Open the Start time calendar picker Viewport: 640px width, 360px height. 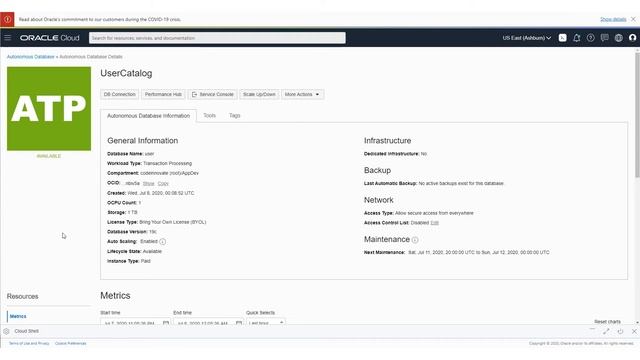[x=166, y=323]
